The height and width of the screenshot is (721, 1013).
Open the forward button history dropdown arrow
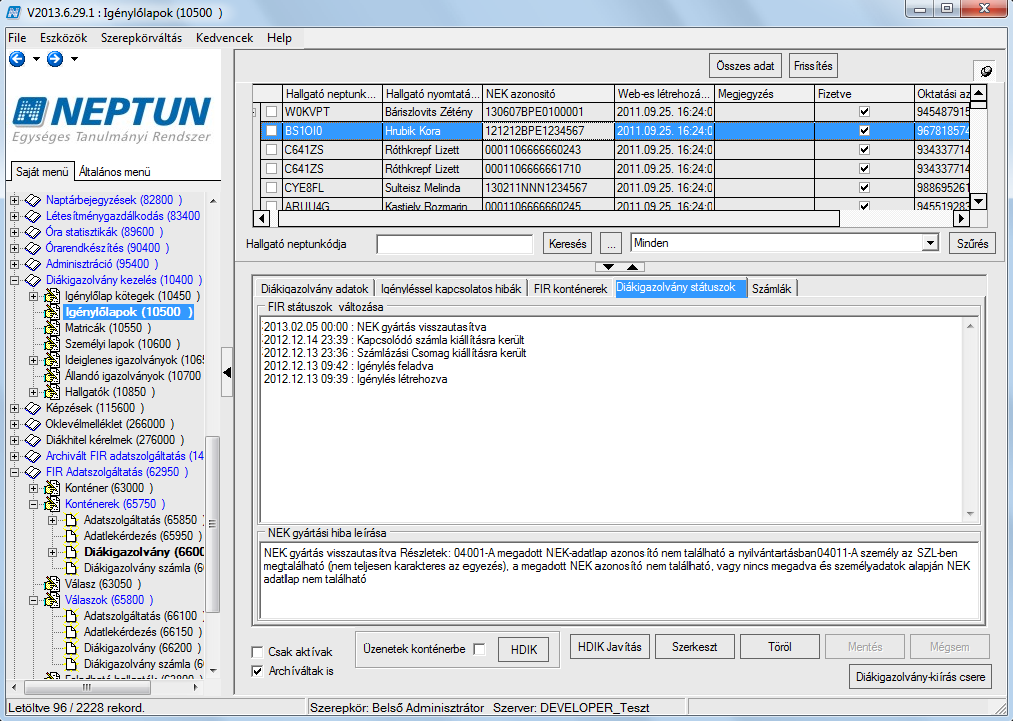coord(74,59)
